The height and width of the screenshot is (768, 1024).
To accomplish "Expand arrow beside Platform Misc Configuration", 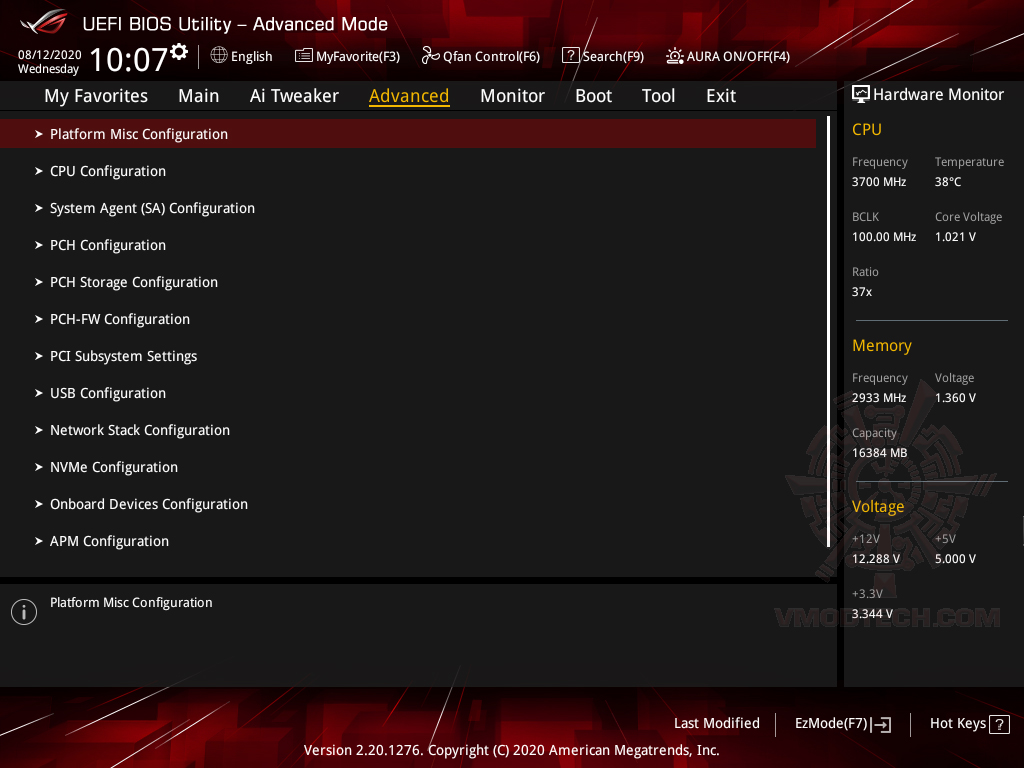I will [39, 134].
